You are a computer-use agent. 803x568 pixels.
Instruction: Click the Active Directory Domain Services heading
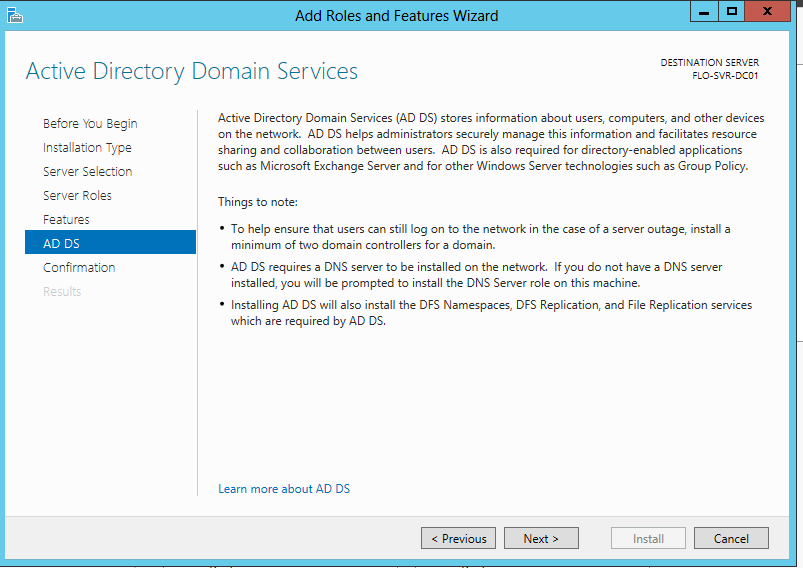tap(192, 72)
